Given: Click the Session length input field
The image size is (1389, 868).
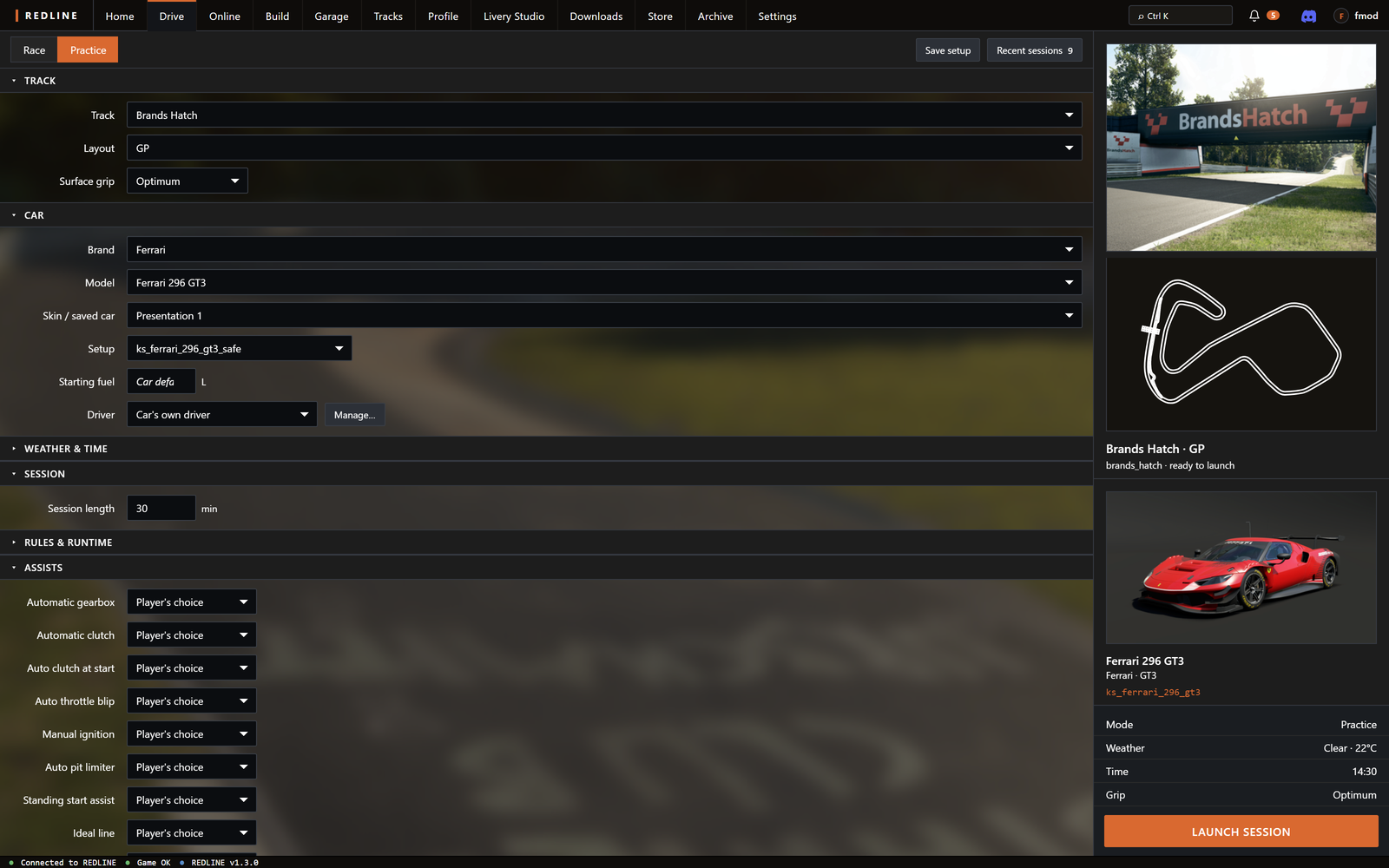Looking at the screenshot, I should (x=161, y=509).
